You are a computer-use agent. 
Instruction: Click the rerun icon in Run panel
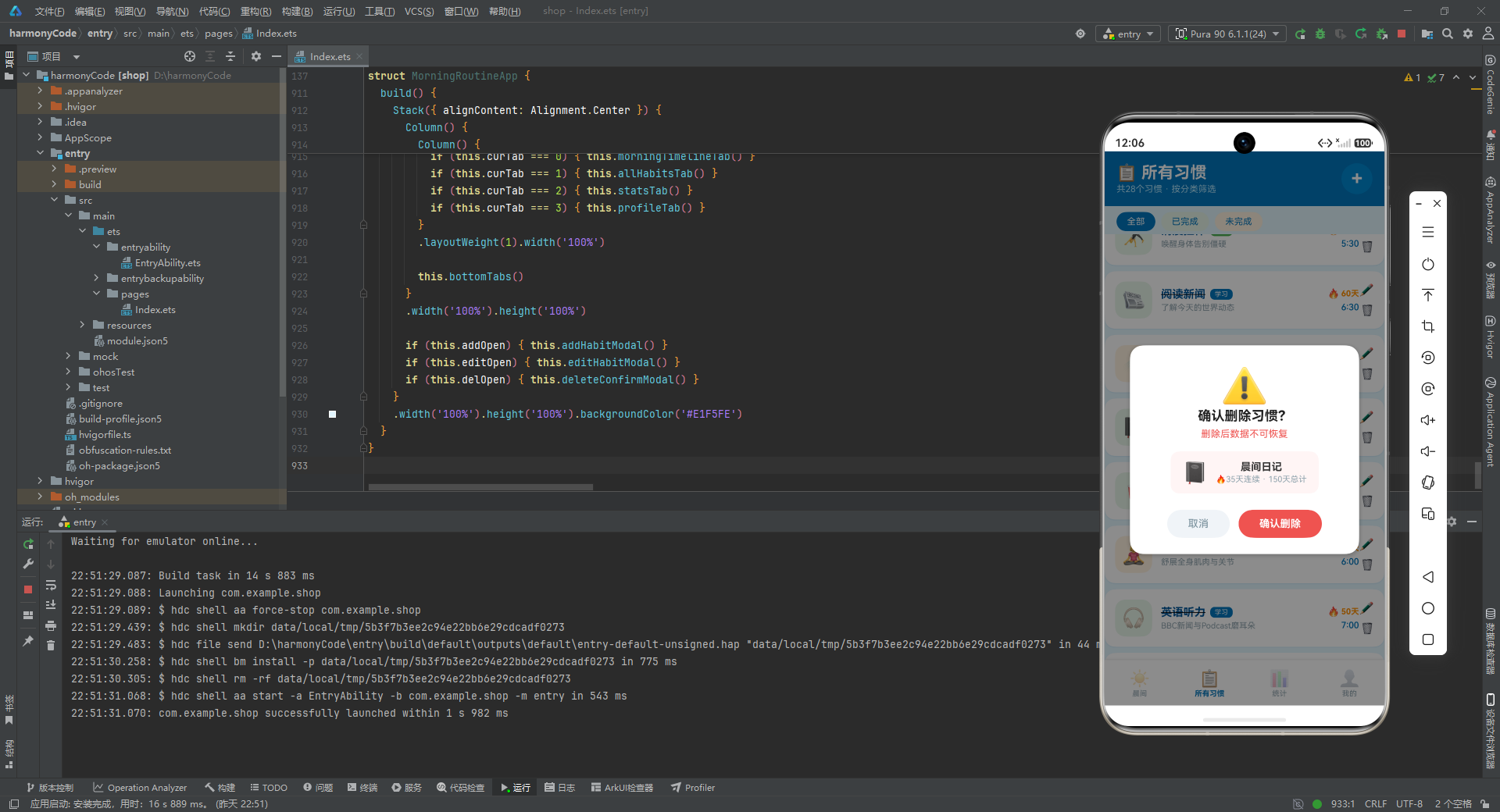tap(28, 543)
